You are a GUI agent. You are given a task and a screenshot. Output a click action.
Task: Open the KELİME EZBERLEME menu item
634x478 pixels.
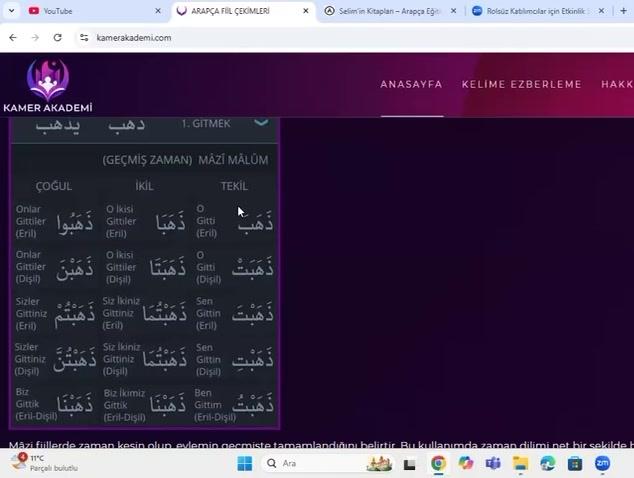pyautogui.click(x=522, y=84)
